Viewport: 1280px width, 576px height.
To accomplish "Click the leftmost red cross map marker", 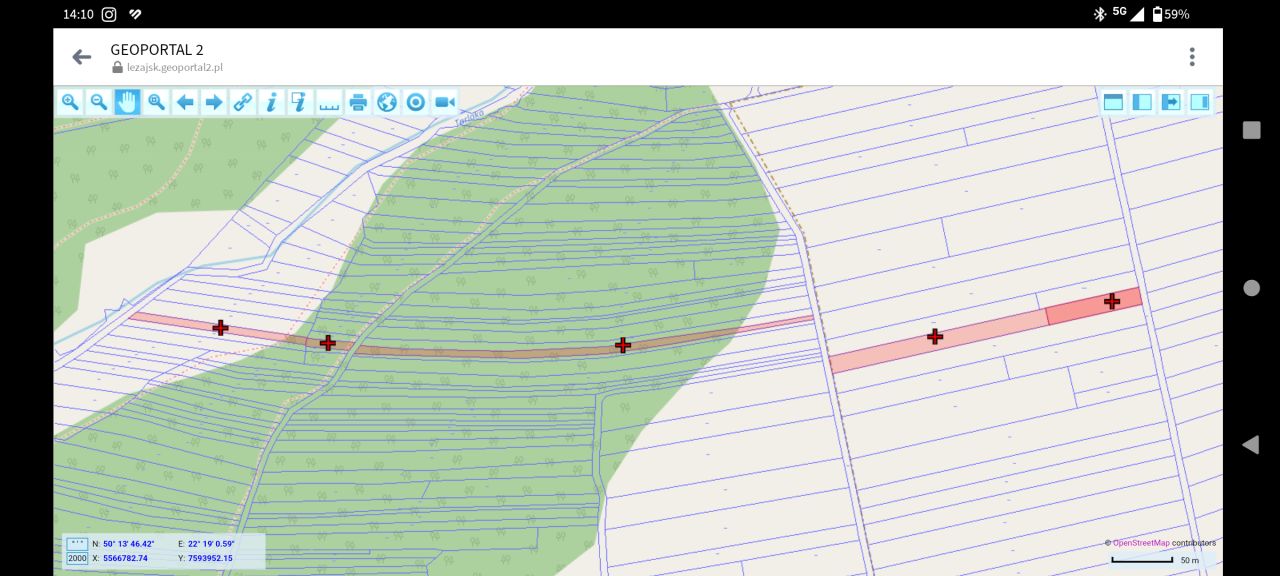I will 220,327.
